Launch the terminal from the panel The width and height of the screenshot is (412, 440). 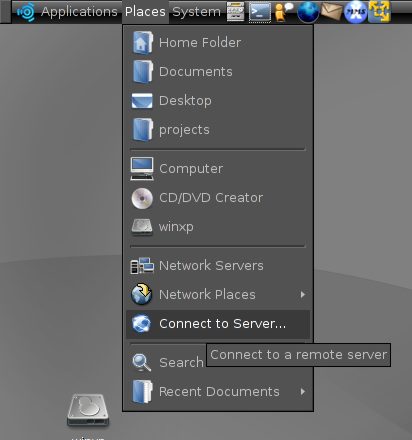point(260,12)
